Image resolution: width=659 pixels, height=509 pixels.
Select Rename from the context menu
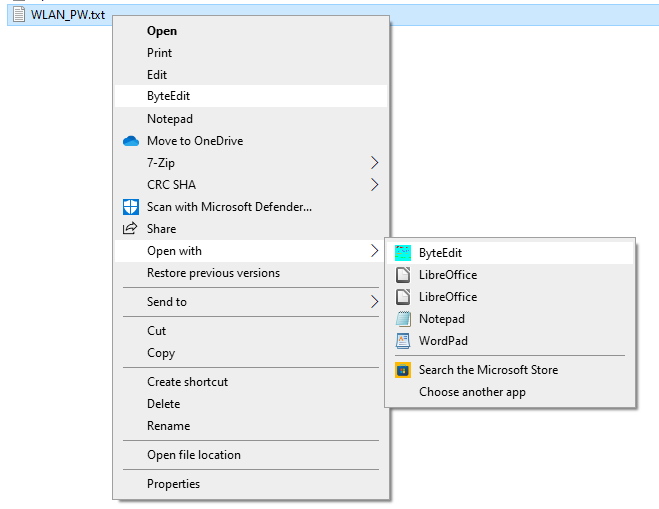coord(251,426)
